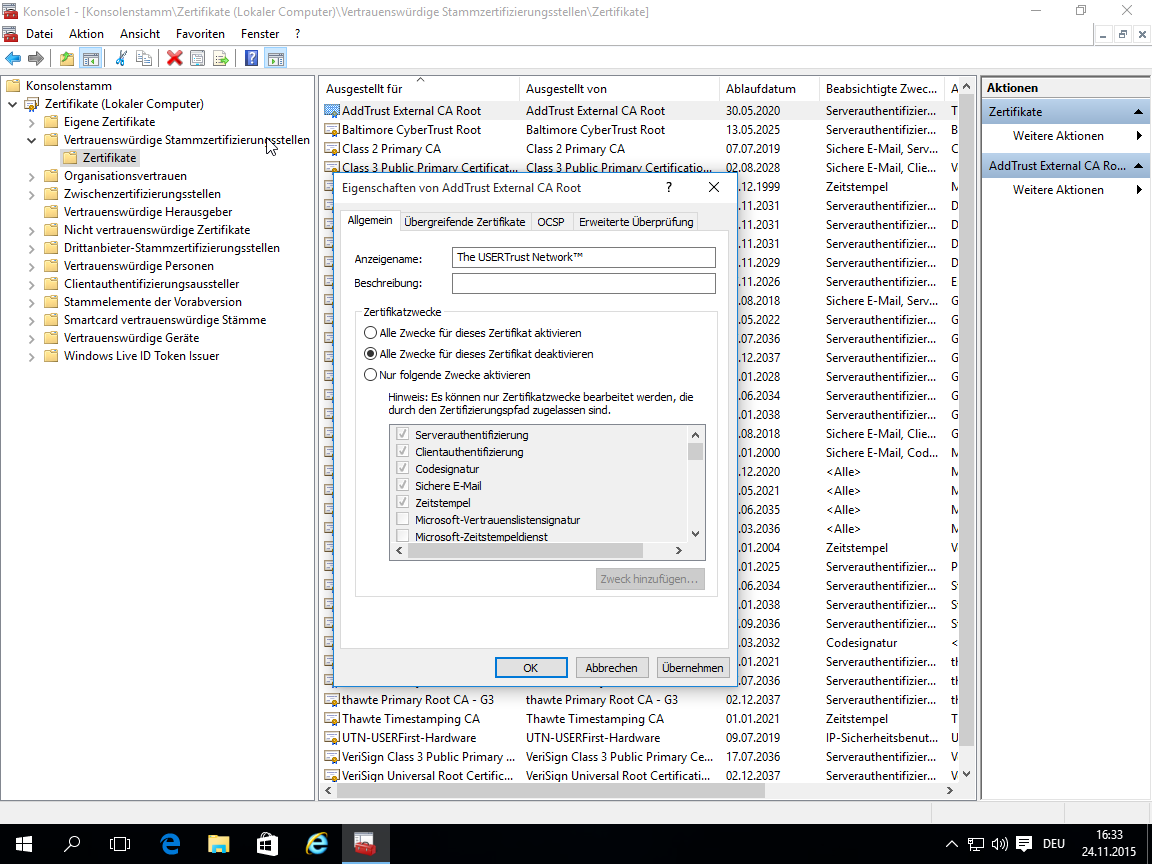The height and width of the screenshot is (864, 1152).
Task: Click the volume icon in system tray
Action: [999, 844]
